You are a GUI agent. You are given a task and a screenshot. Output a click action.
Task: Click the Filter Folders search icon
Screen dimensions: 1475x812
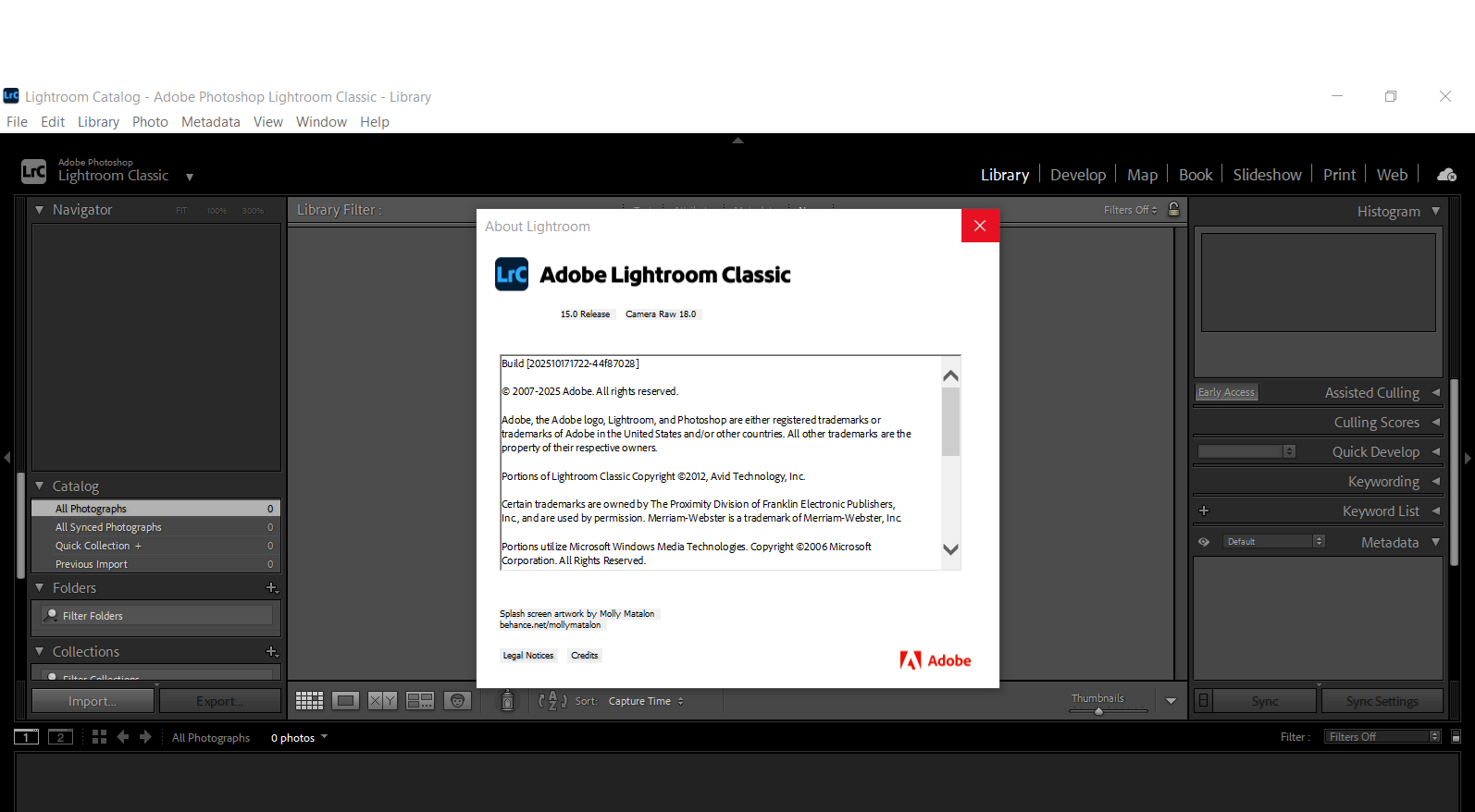pyautogui.click(x=52, y=615)
